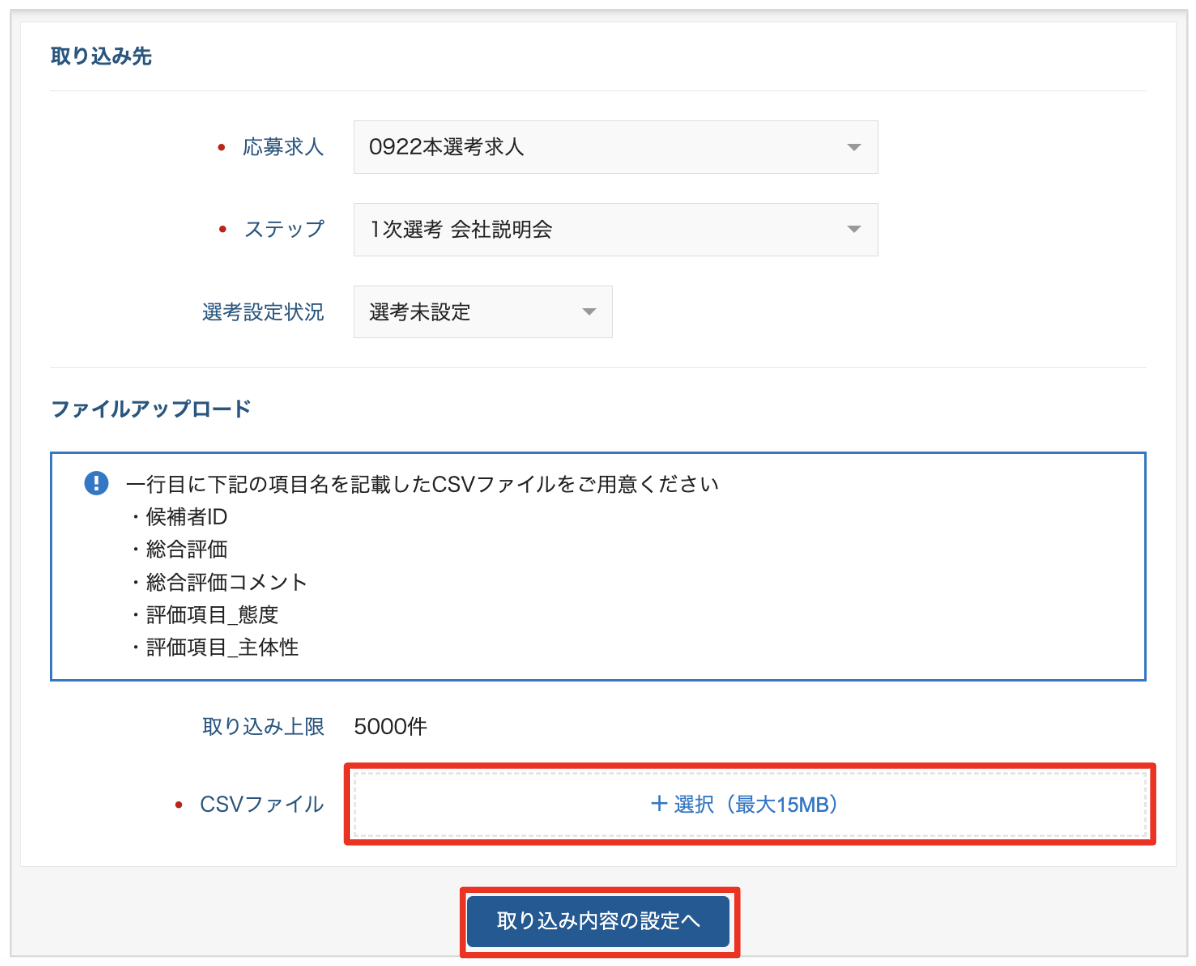
Task: Click the plus icon in the CSV selector
Action: (658, 804)
